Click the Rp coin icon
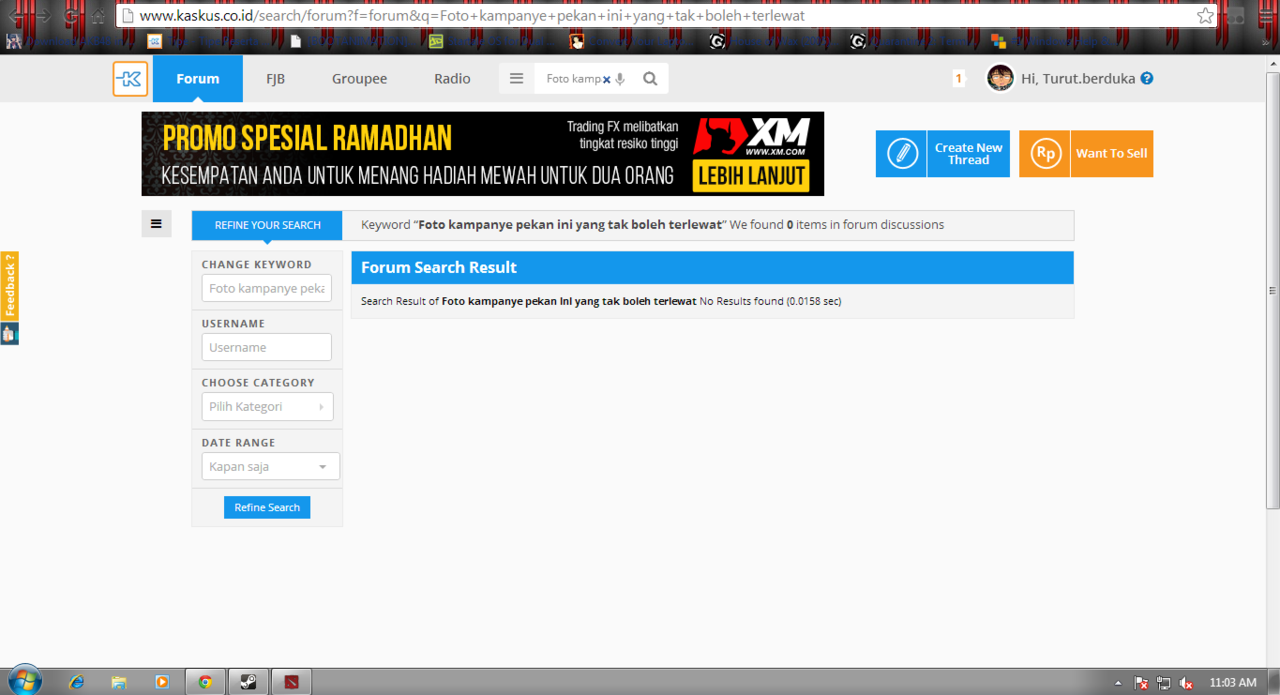 [1045, 154]
